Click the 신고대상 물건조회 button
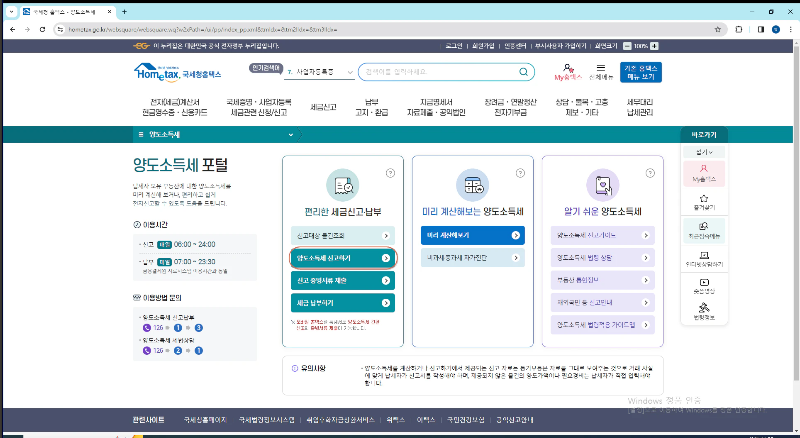This screenshot has width=800, height=438. click(343, 236)
